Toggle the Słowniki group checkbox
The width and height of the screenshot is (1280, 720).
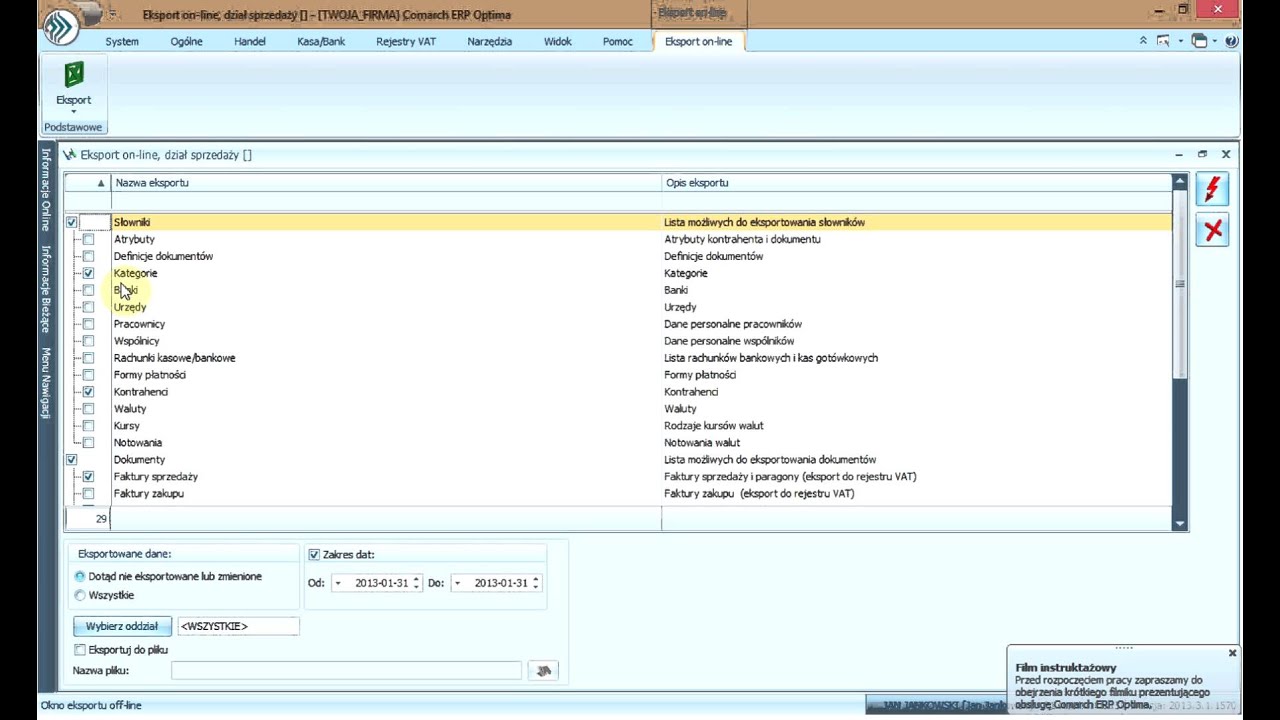[x=71, y=222]
